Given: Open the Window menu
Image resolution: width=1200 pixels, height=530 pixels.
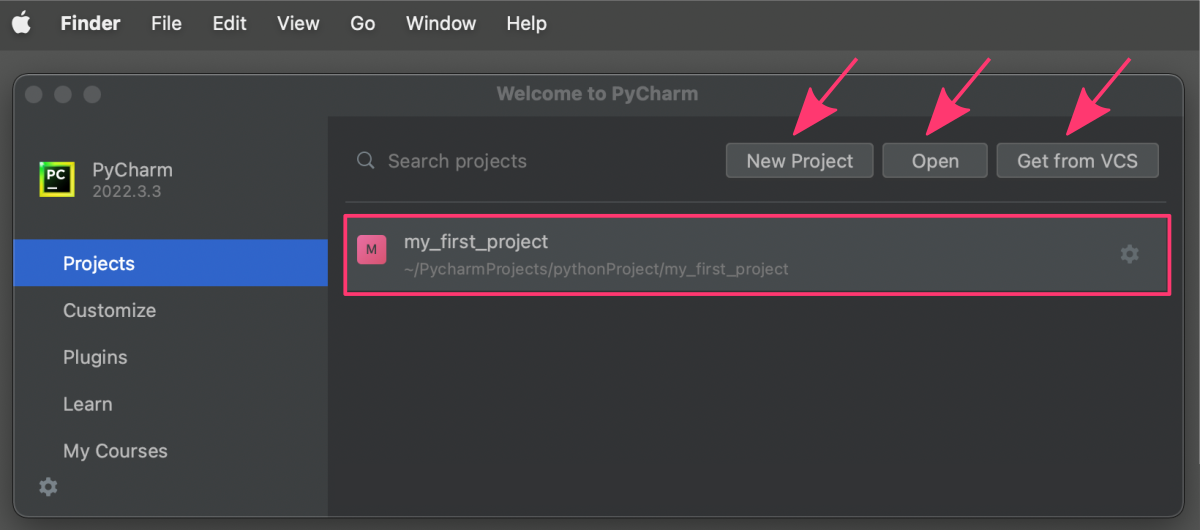Looking at the screenshot, I should pos(441,23).
